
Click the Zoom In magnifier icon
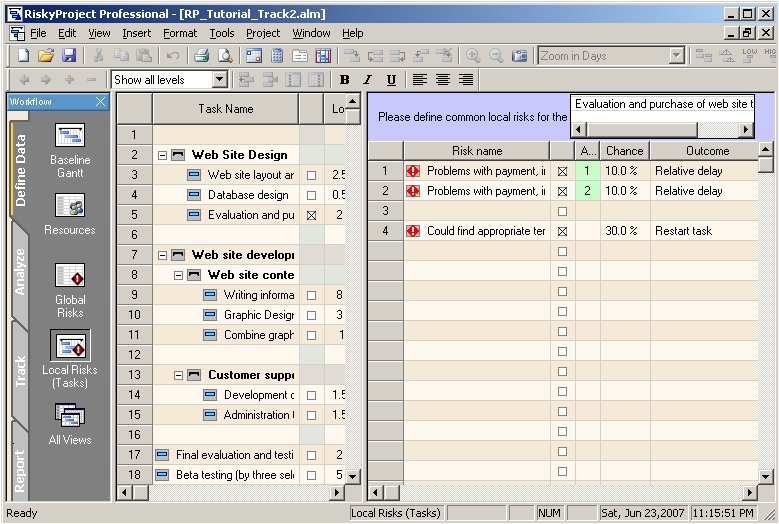(x=473, y=55)
